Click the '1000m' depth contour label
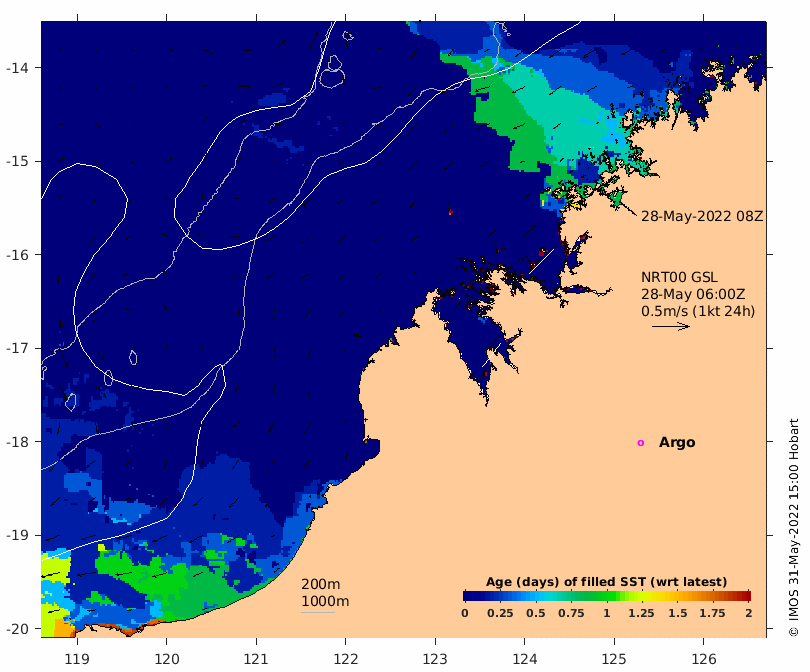 click(325, 601)
